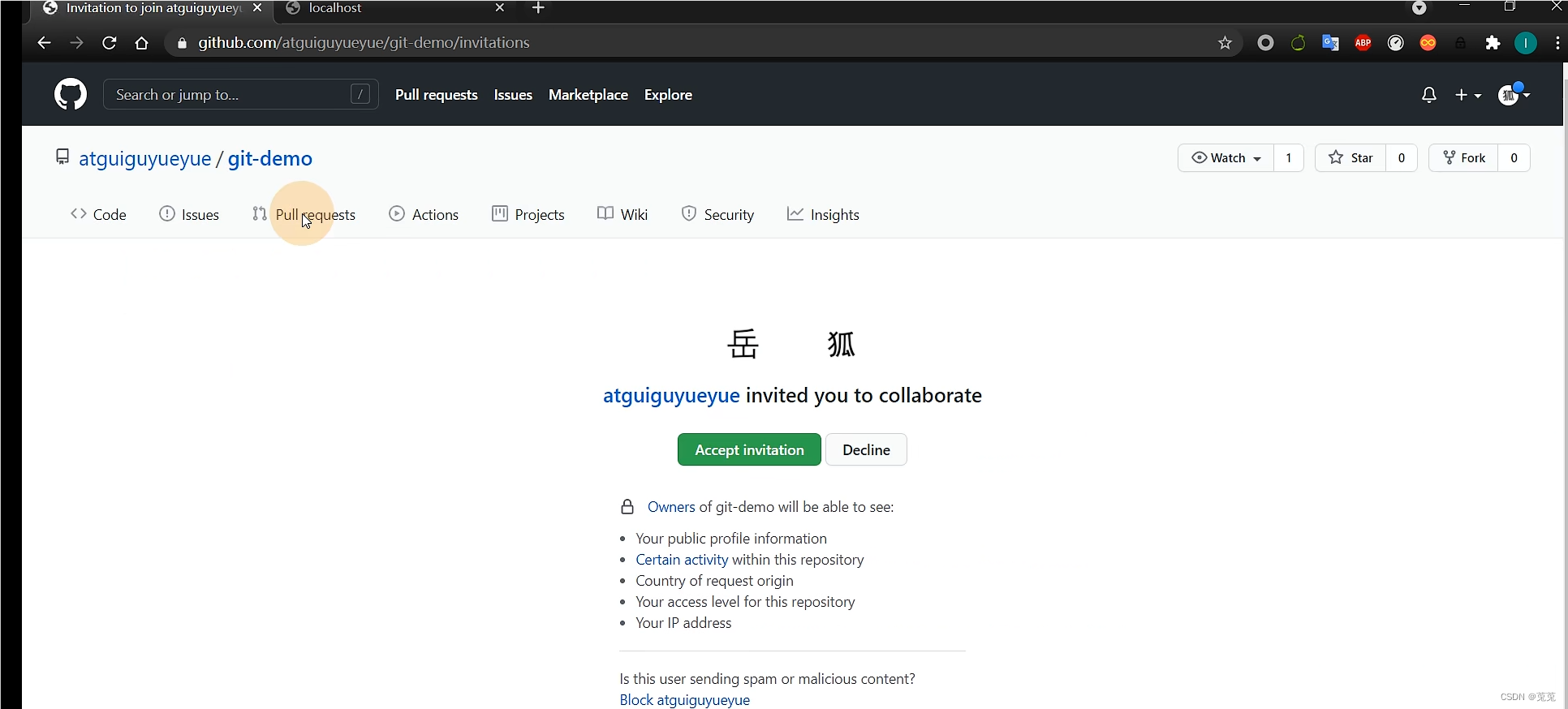1568x709 pixels.
Task: Click the star count 0
Action: tap(1402, 158)
